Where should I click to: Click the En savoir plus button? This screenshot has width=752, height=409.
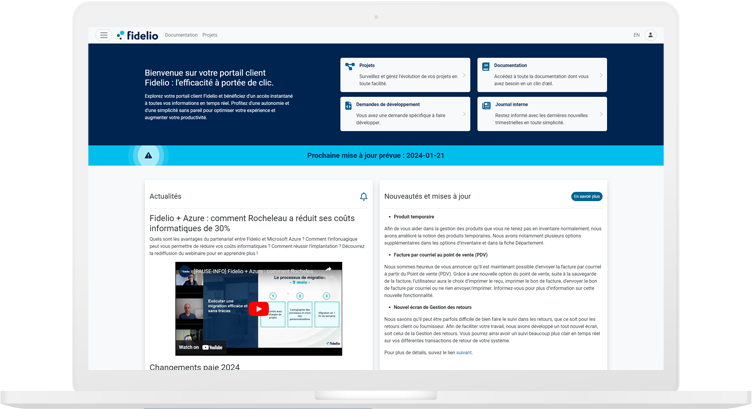[587, 197]
